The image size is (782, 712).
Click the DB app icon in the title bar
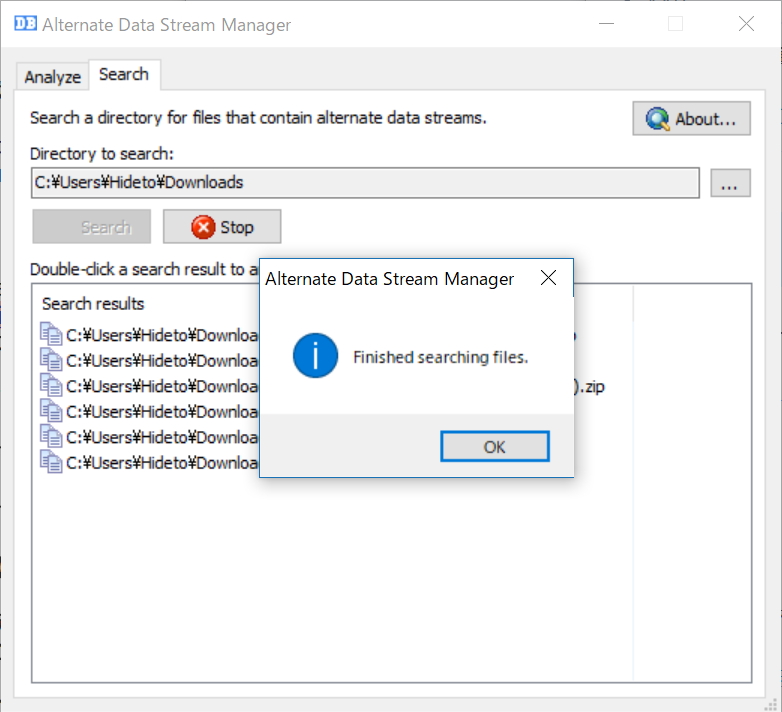click(25, 24)
